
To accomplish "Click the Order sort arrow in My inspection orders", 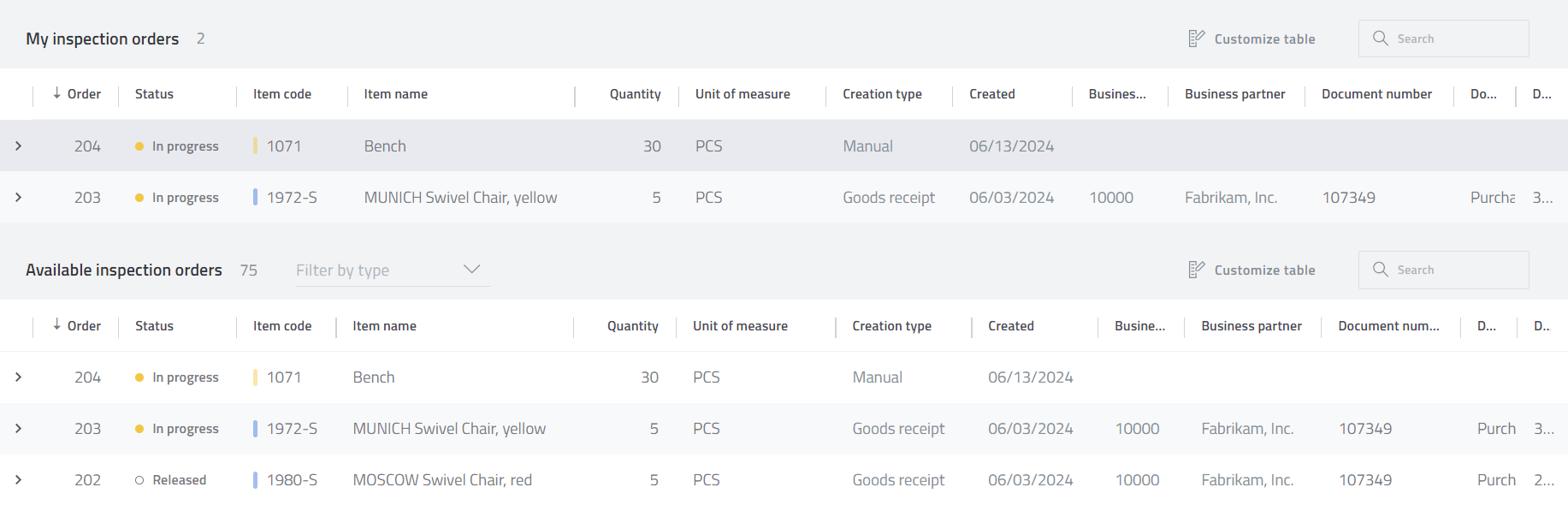I will (x=56, y=93).
